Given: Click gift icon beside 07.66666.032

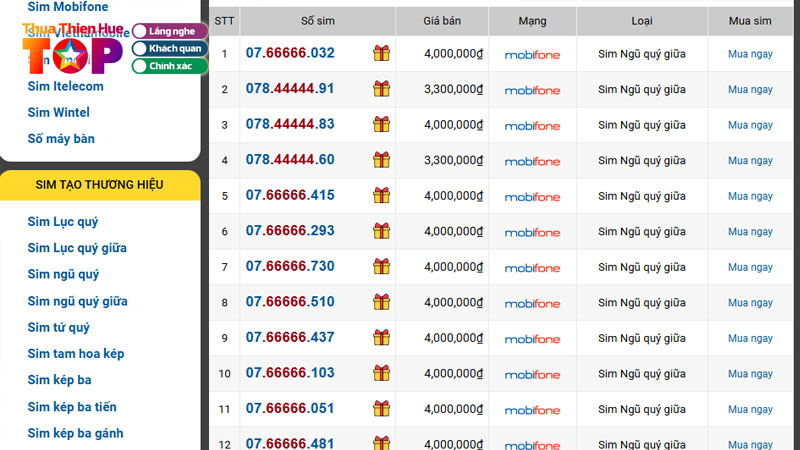Looking at the screenshot, I should click(x=382, y=54).
